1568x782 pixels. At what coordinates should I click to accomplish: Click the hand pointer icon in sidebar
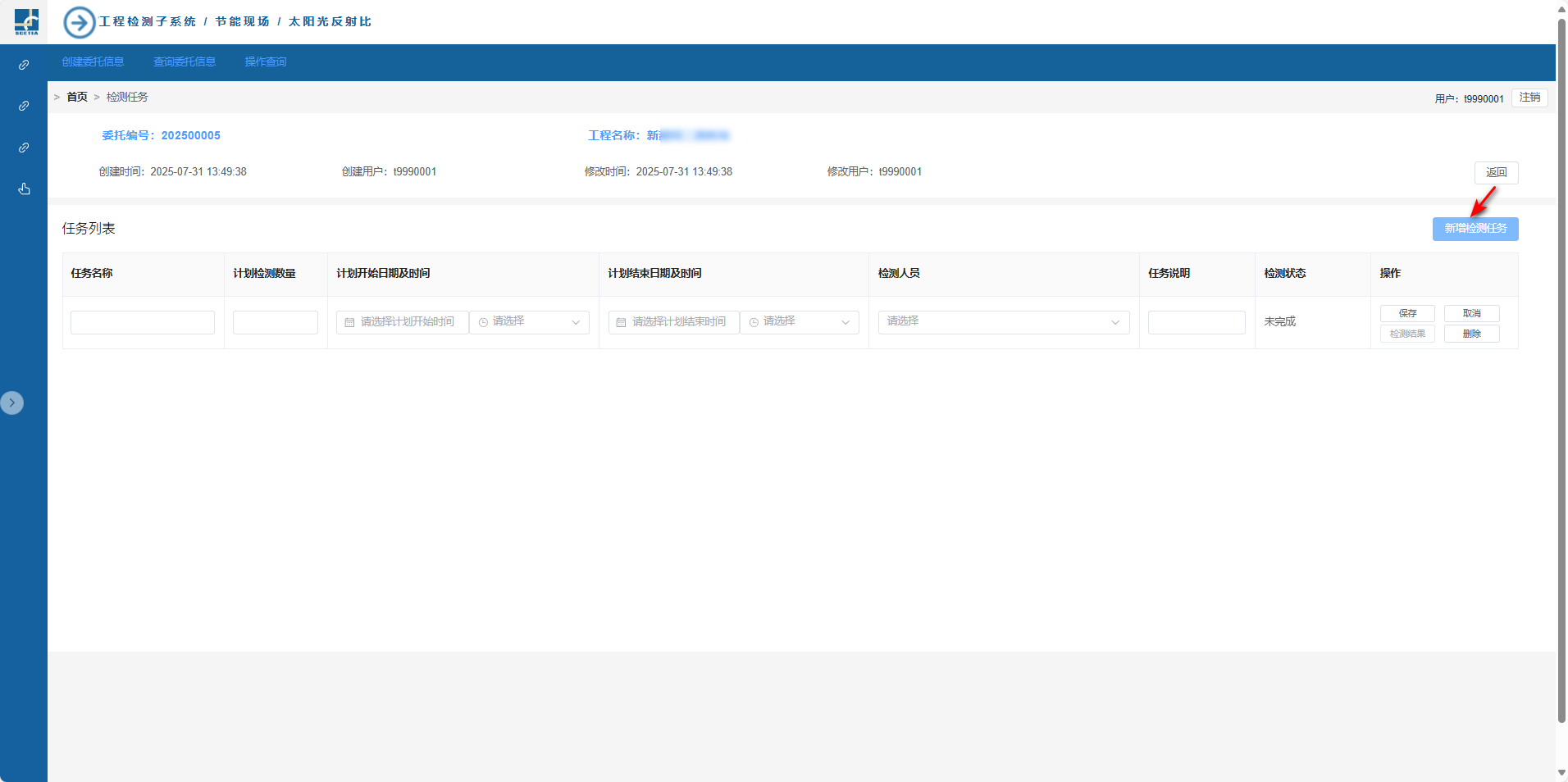click(24, 189)
